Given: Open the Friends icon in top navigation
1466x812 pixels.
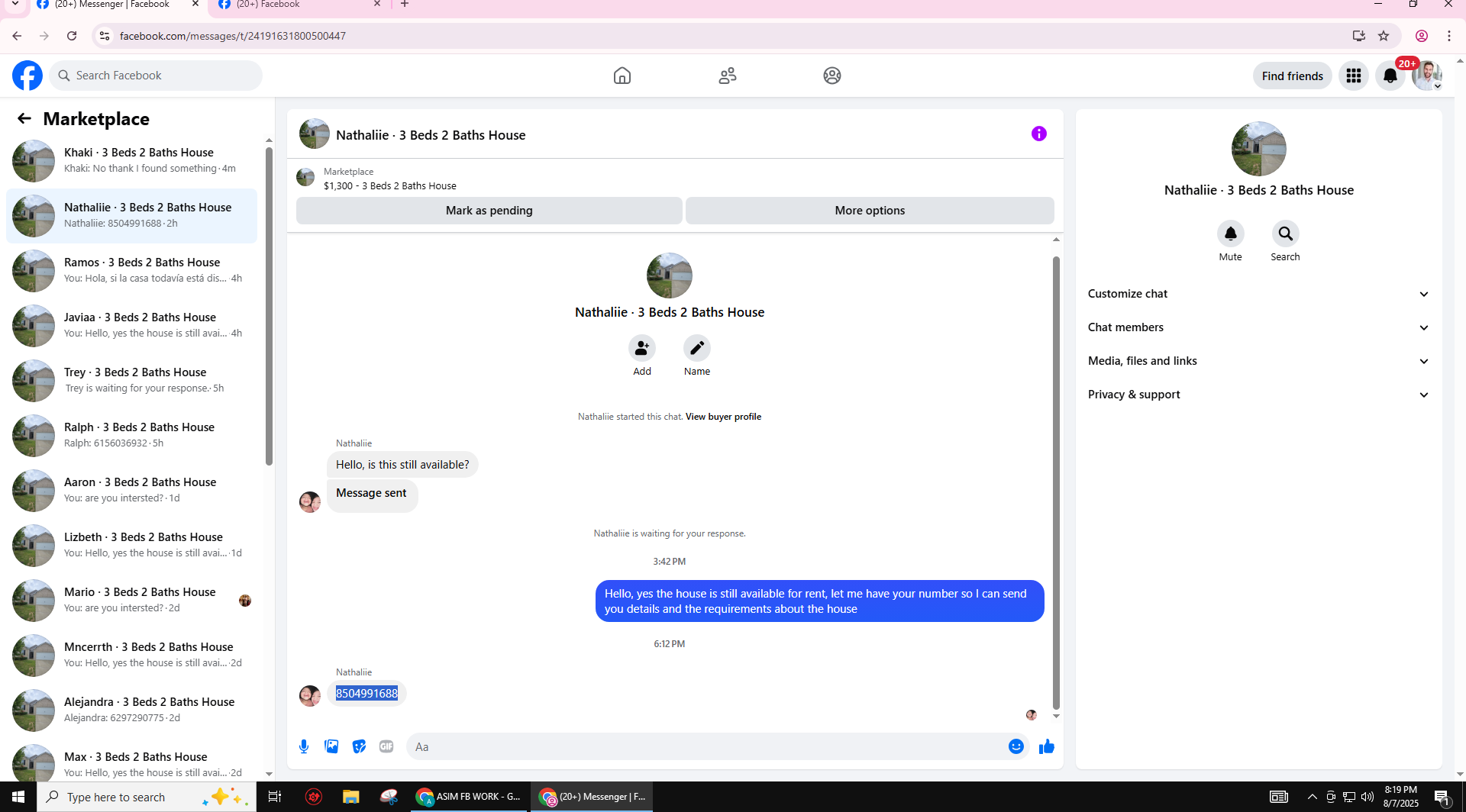Looking at the screenshot, I should click(x=728, y=76).
